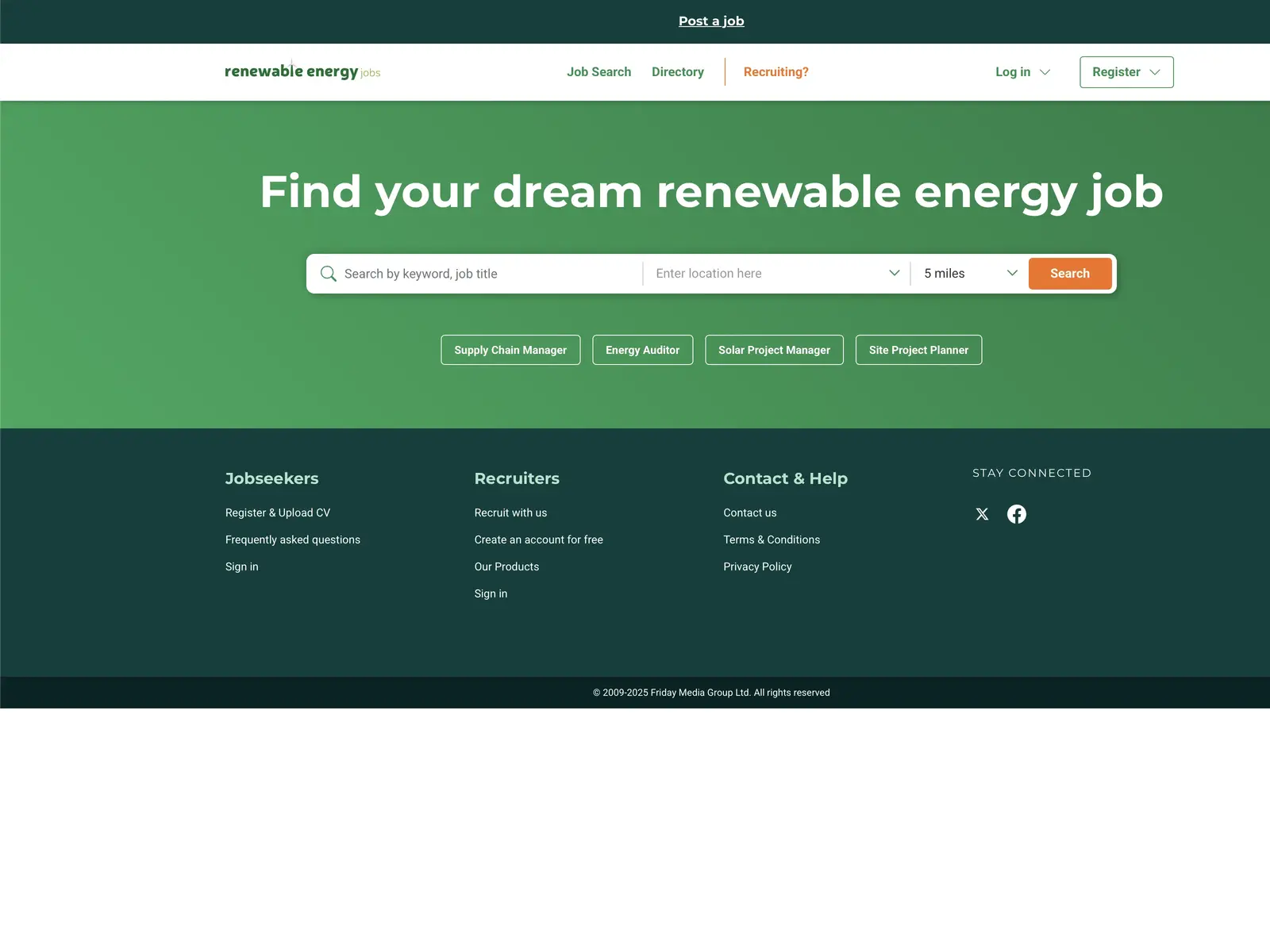Click the magnifying glass search icon

click(x=328, y=274)
